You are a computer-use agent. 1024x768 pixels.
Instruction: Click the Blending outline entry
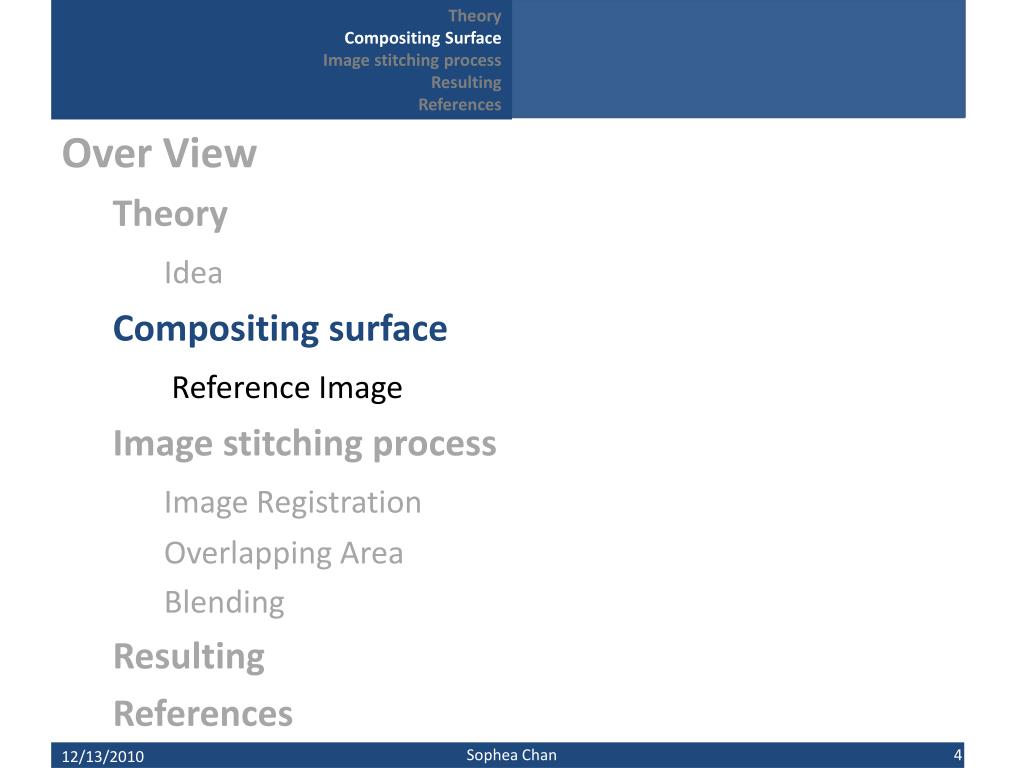[224, 602]
